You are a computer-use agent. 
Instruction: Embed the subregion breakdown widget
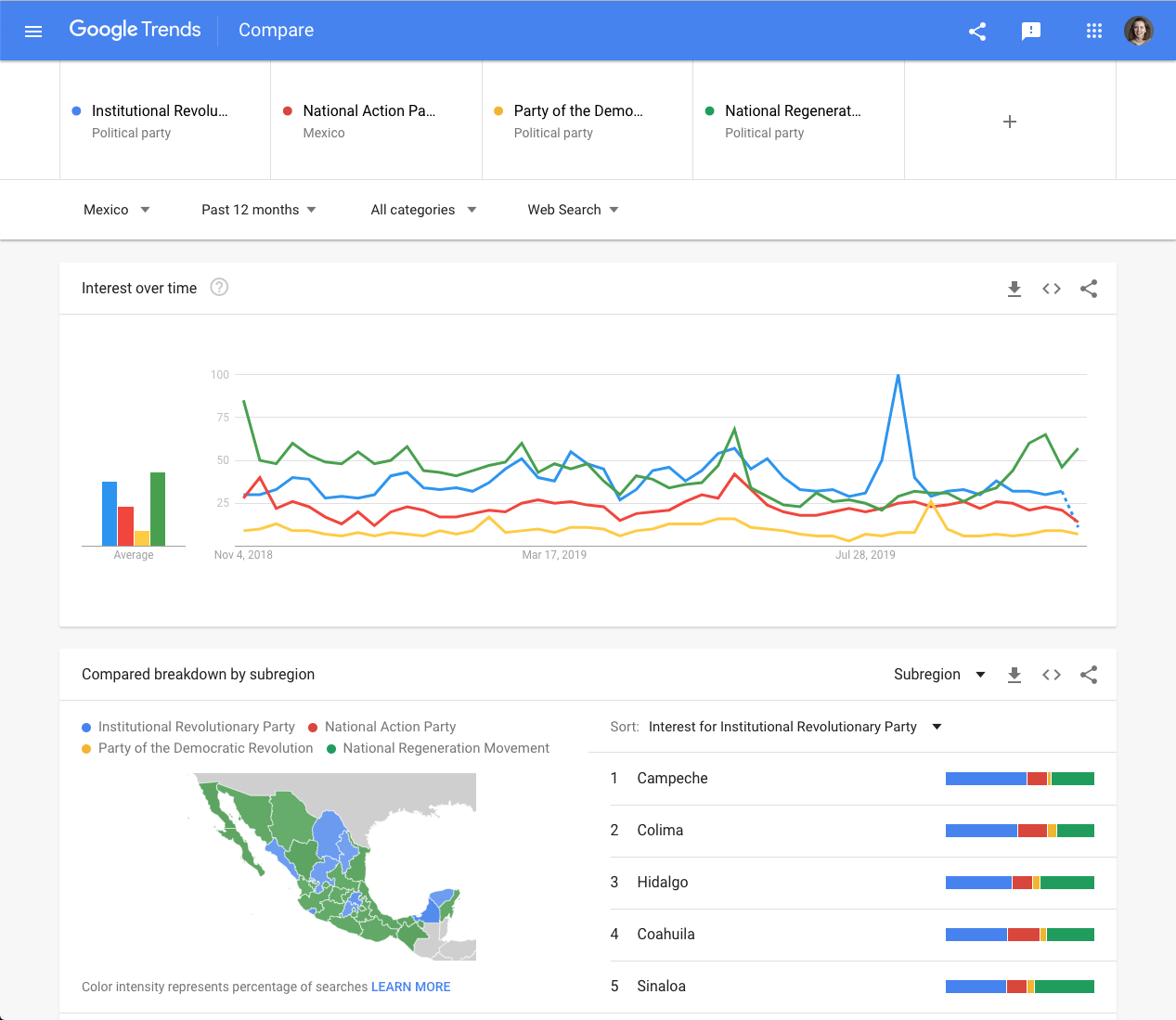(1052, 675)
